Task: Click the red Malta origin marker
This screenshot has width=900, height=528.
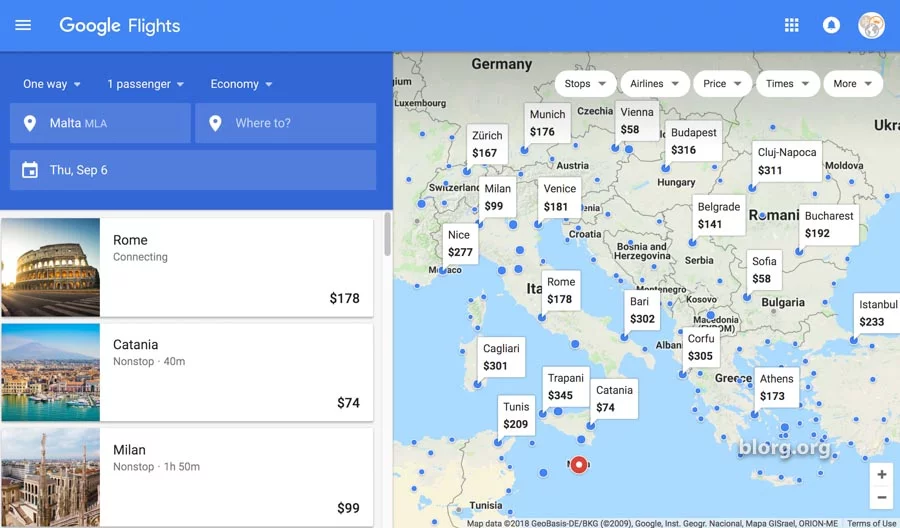Action: pos(579,464)
